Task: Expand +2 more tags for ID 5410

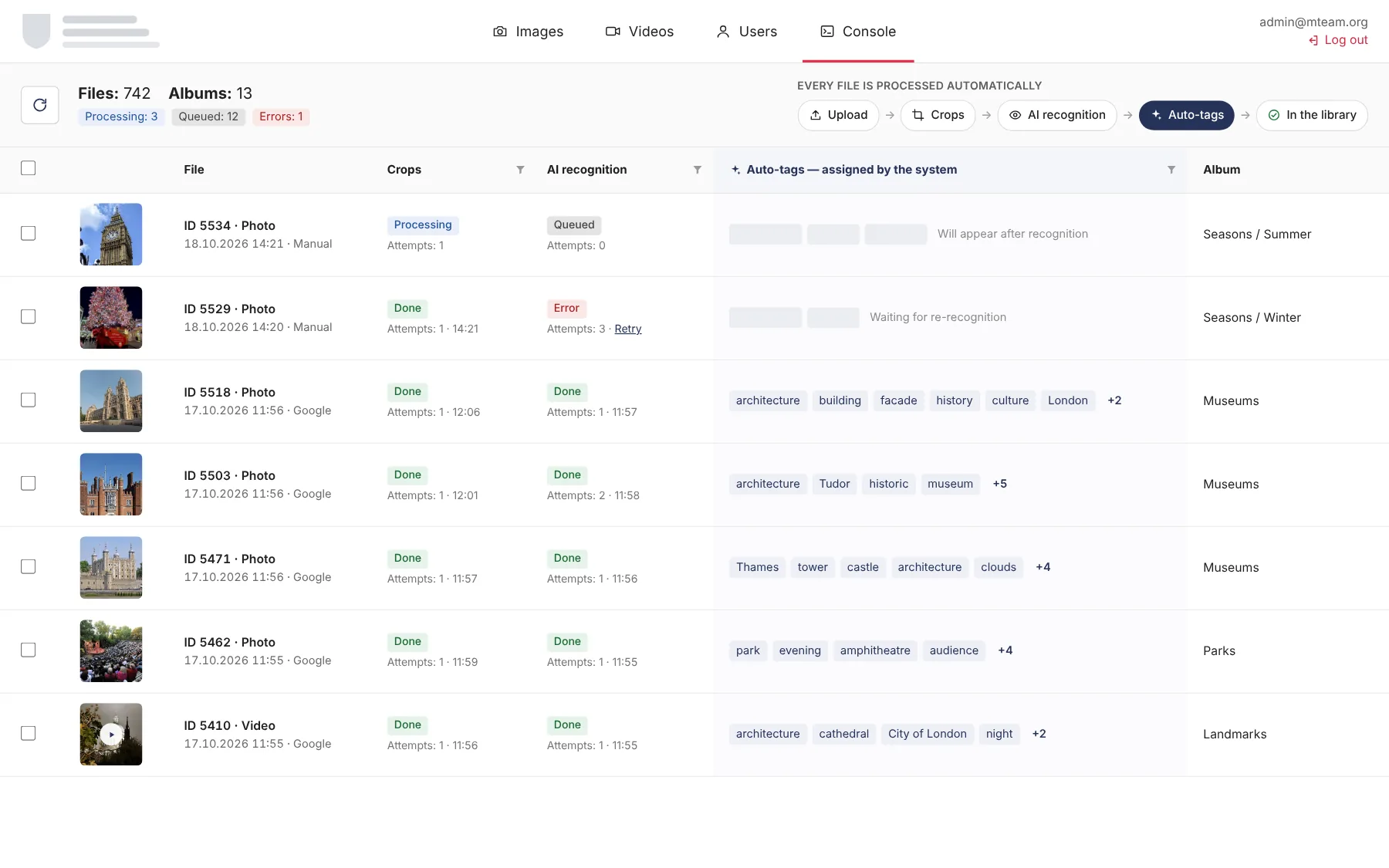Action: [x=1039, y=734]
